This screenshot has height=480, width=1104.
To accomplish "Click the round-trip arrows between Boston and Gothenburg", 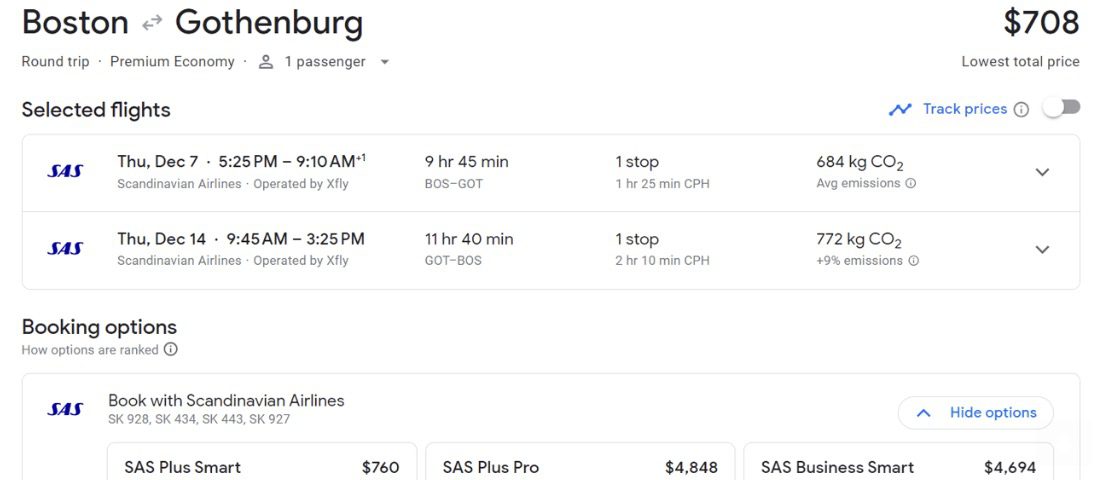I will (x=151, y=25).
